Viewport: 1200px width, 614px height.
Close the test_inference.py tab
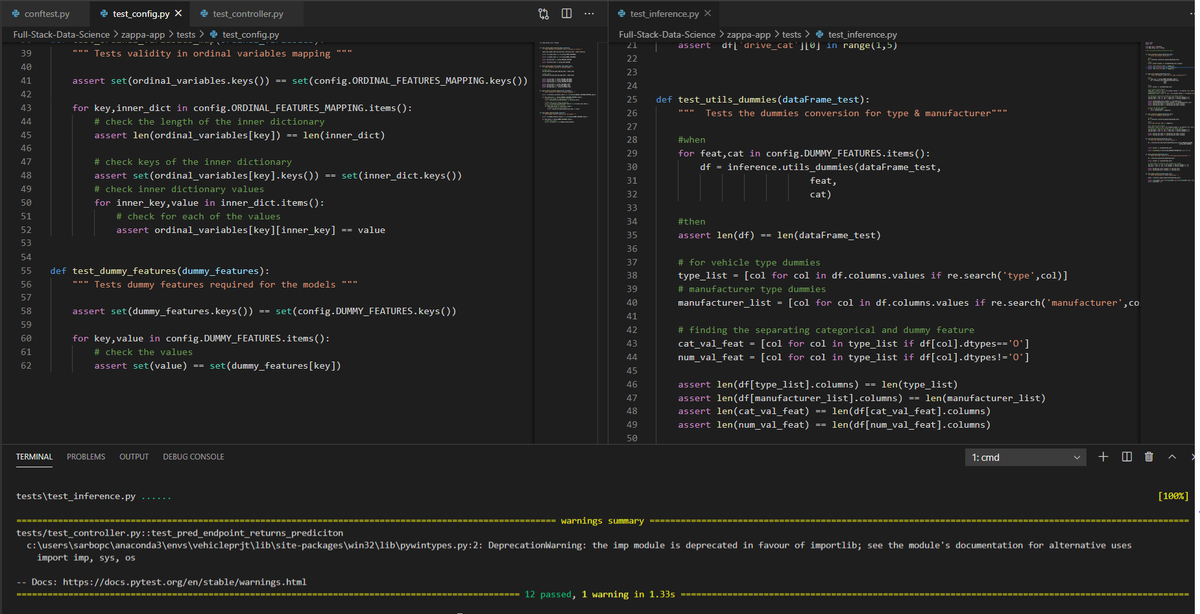(x=708, y=14)
